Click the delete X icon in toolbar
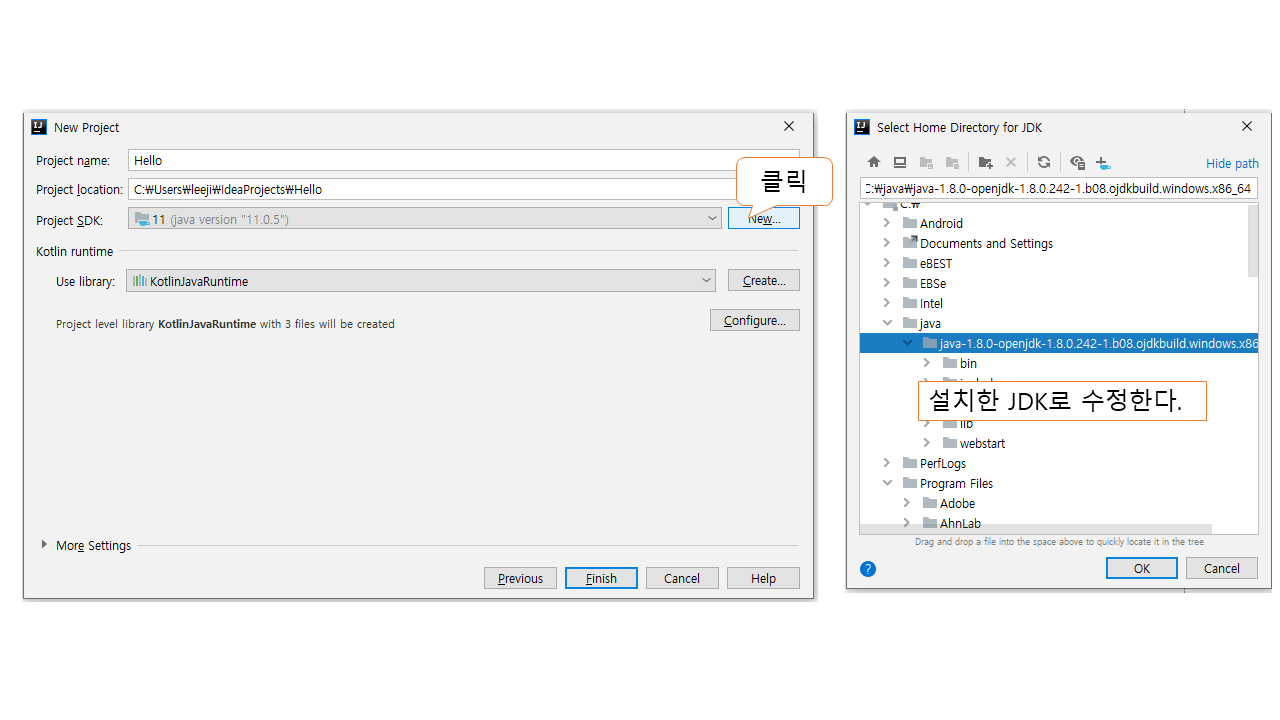This screenshot has height=720, width=1280. [1011, 162]
